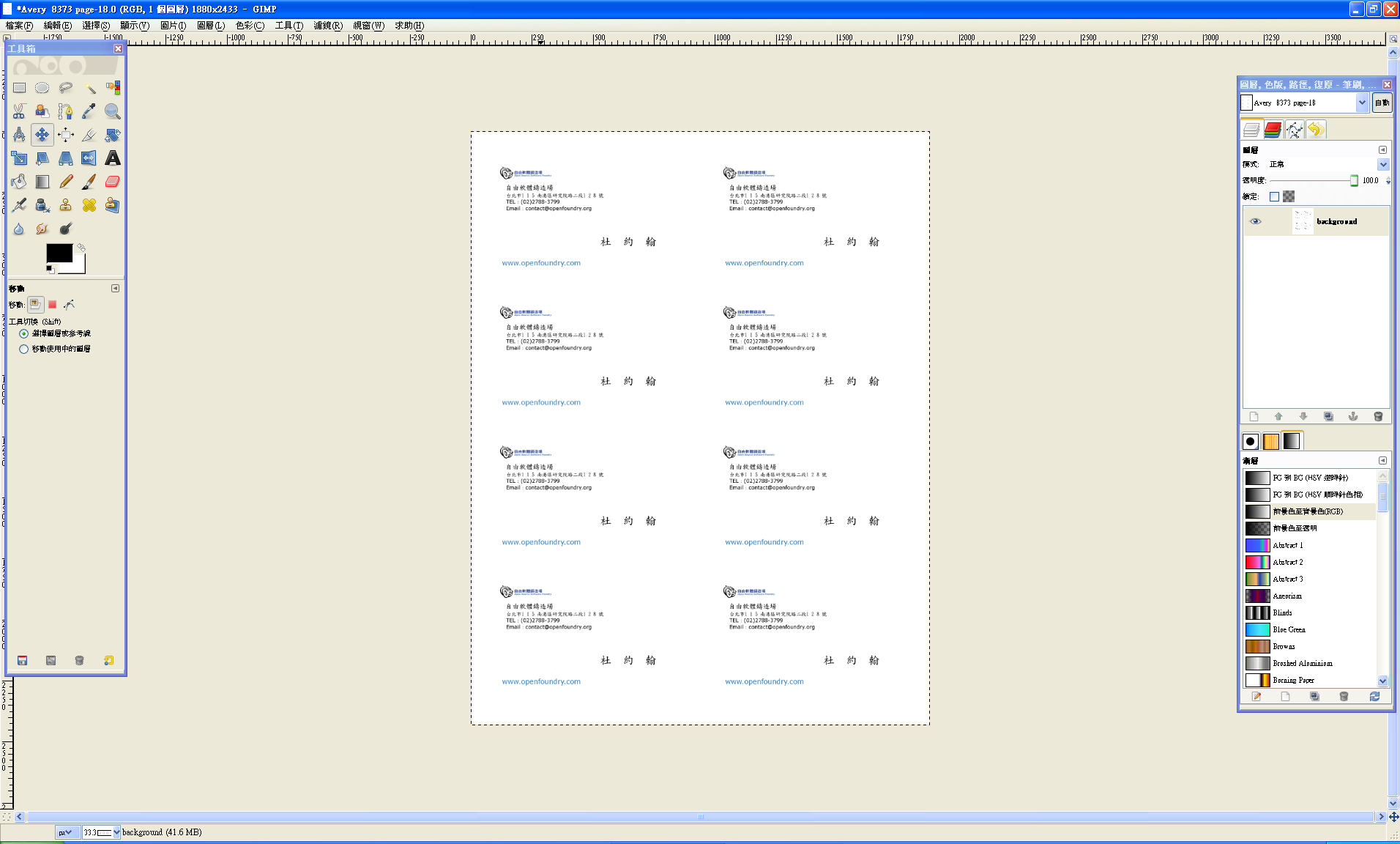Select the Select by Color tool
Screen dimensions: 1400x844
tap(113, 88)
